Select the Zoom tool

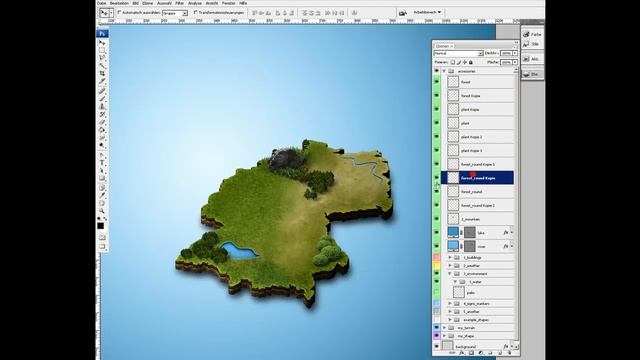102,211
